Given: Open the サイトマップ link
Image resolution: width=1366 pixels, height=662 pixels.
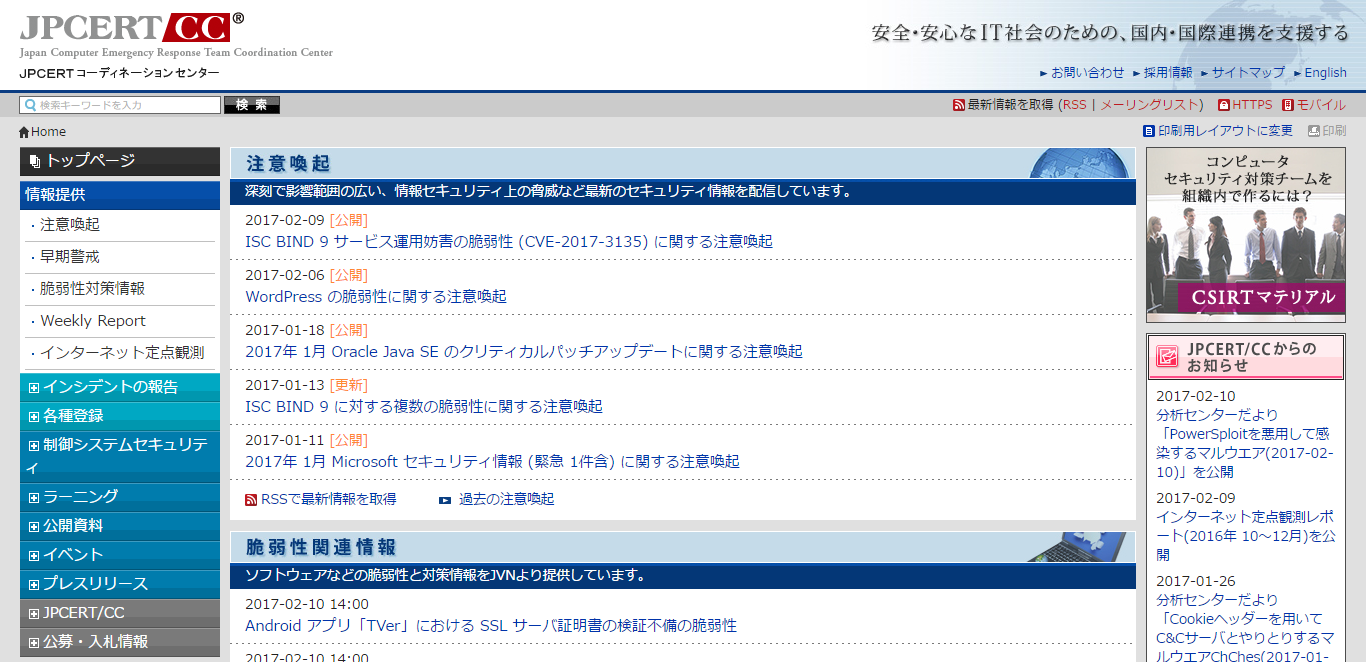Looking at the screenshot, I should click(x=1248, y=73).
